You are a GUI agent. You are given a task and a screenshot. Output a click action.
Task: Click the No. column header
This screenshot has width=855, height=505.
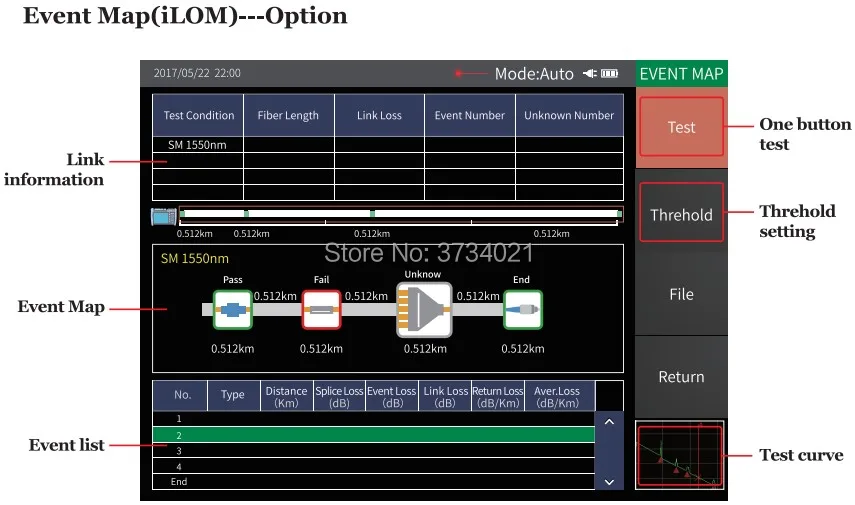tap(180, 395)
